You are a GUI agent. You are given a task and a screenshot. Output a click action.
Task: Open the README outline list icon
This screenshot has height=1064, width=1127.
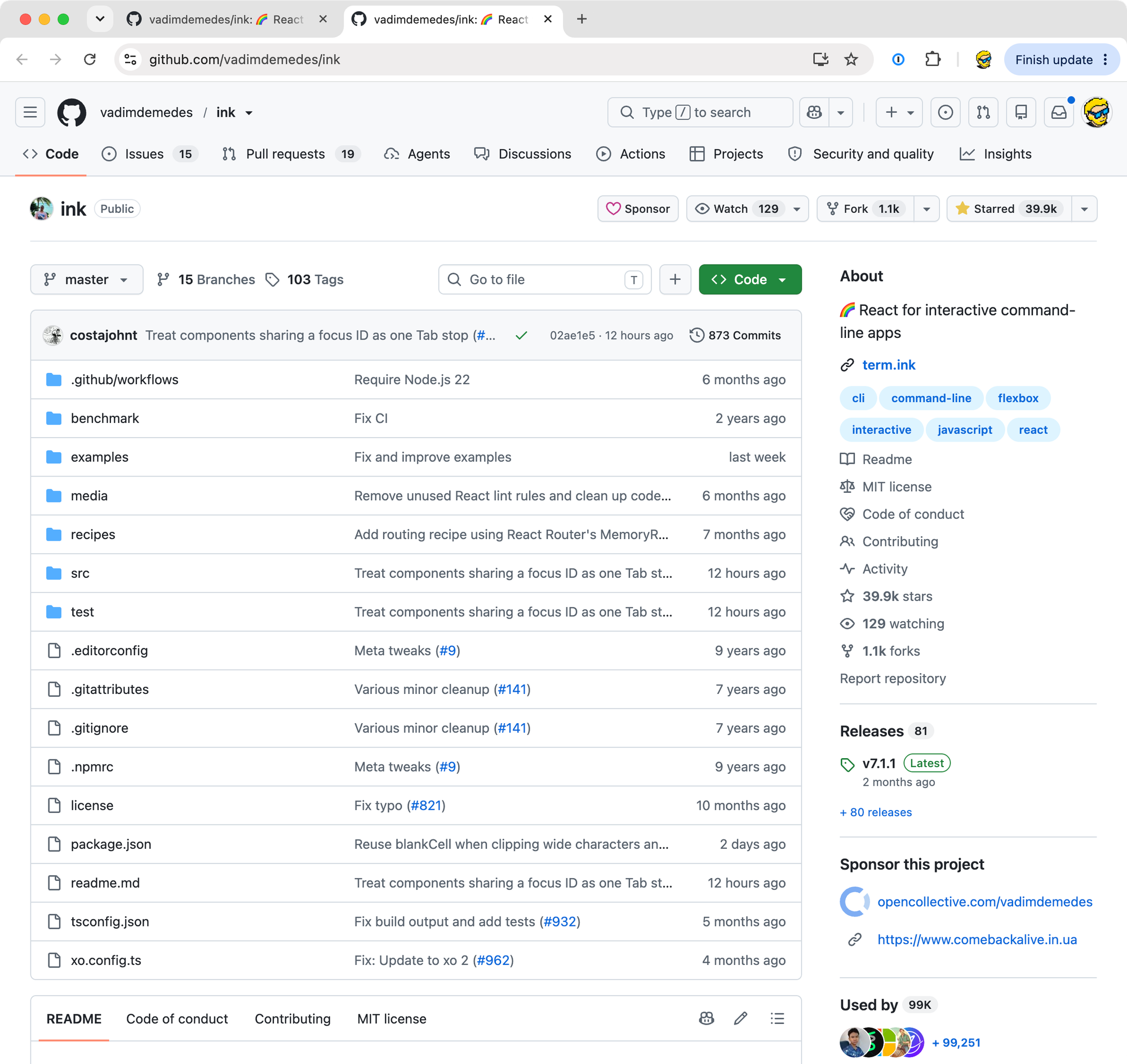pos(778,1018)
